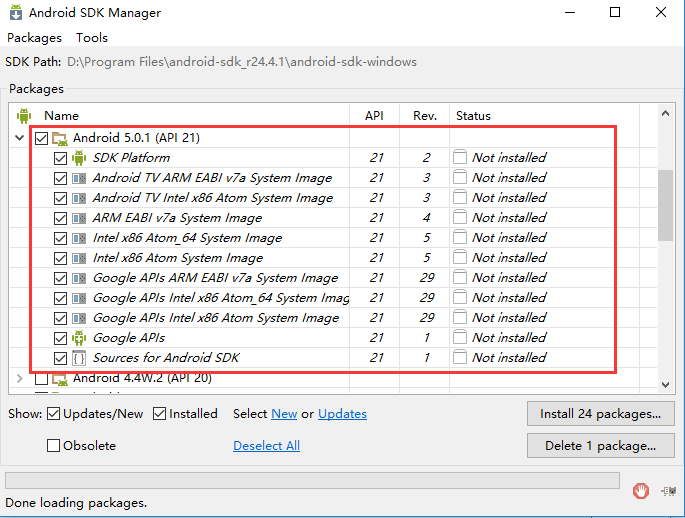This screenshot has width=685, height=518.
Task: Click the Delete 1 package button
Action: [x=601, y=445]
